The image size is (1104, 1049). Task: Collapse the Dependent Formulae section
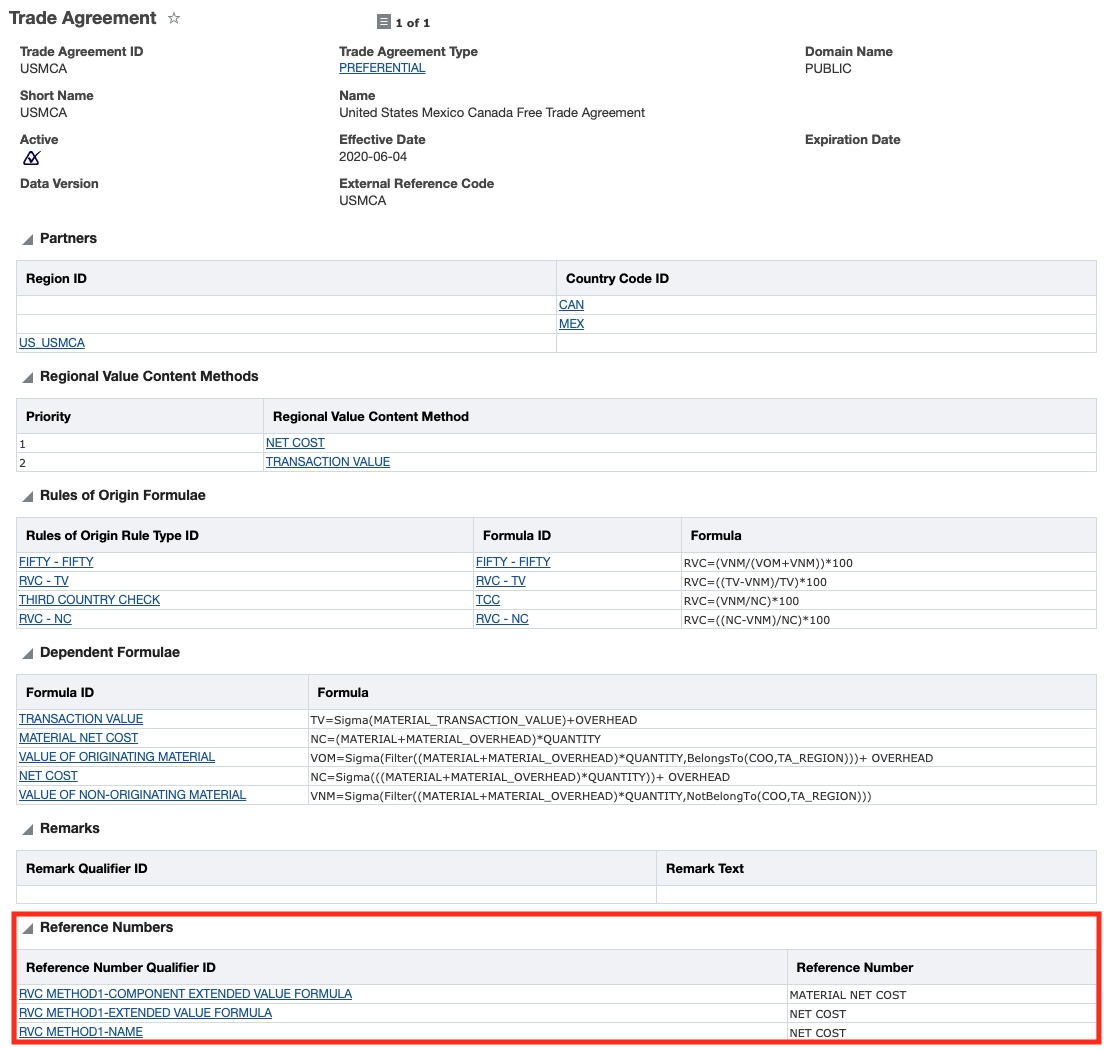click(28, 654)
